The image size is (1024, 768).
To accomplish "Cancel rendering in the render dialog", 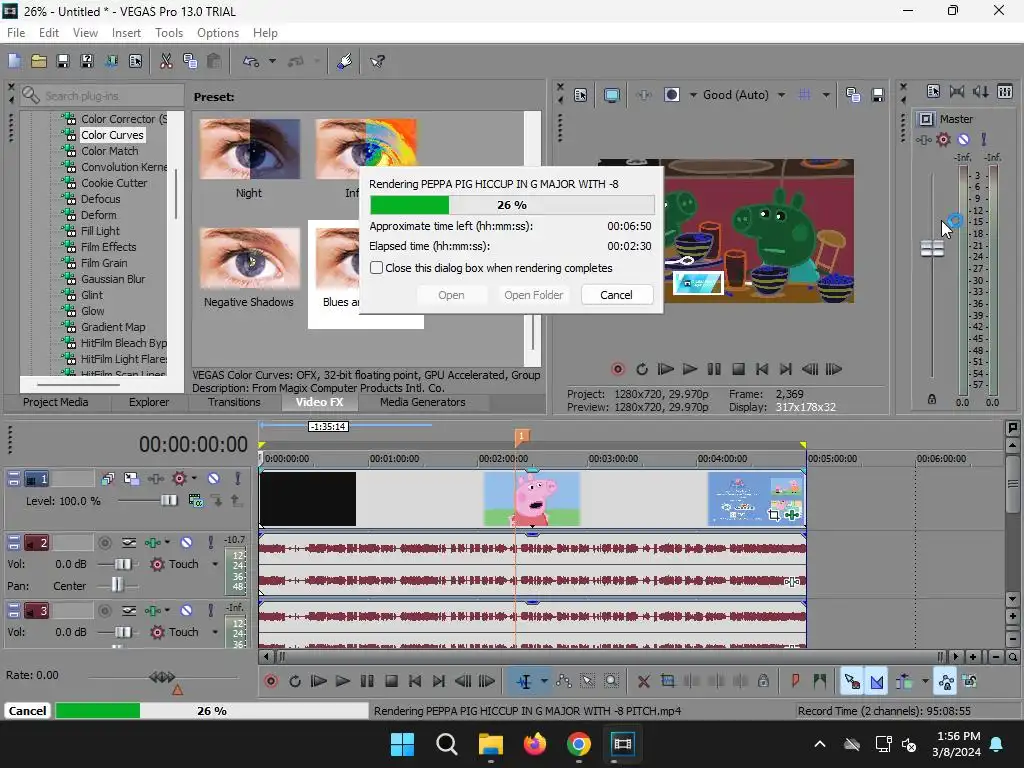I will coord(616,295).
